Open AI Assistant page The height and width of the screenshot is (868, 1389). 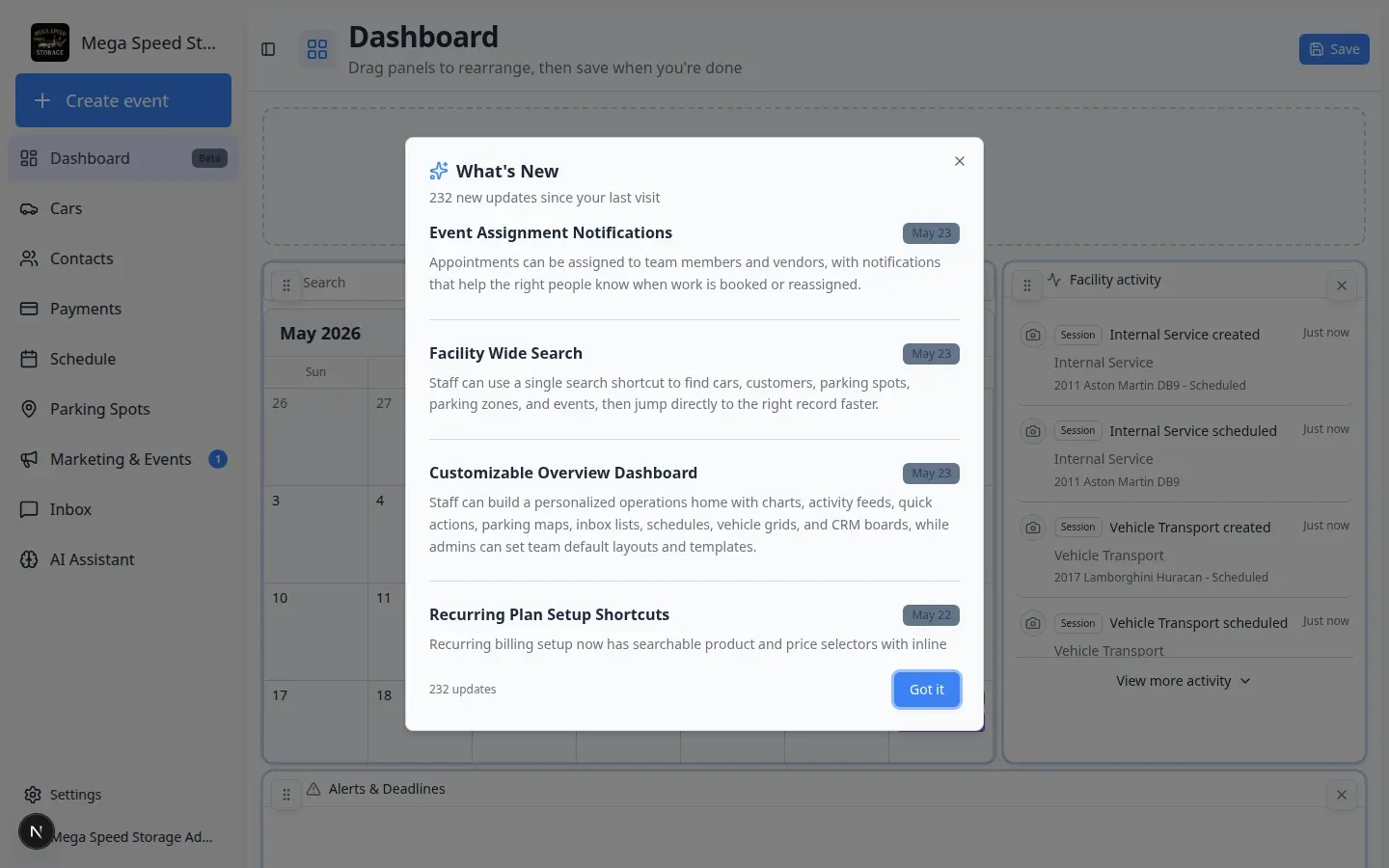[x=123, y=559]
